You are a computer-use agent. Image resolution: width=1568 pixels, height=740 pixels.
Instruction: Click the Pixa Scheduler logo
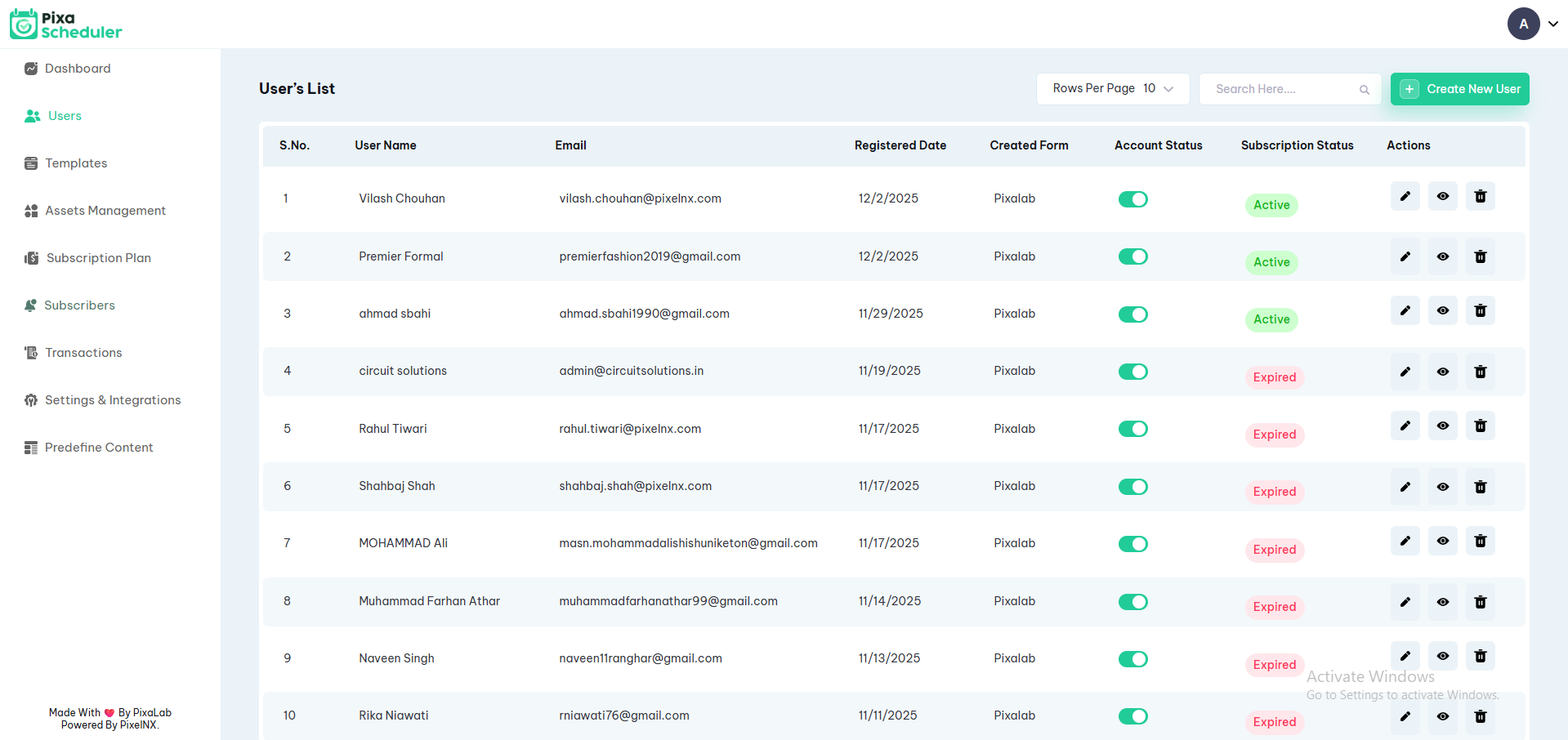pos(66,25)
